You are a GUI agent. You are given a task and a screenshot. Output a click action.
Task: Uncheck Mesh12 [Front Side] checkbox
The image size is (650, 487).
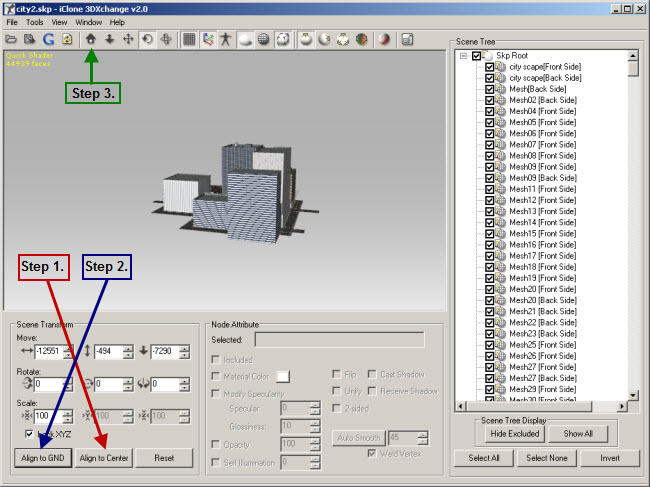pos(490,200)
